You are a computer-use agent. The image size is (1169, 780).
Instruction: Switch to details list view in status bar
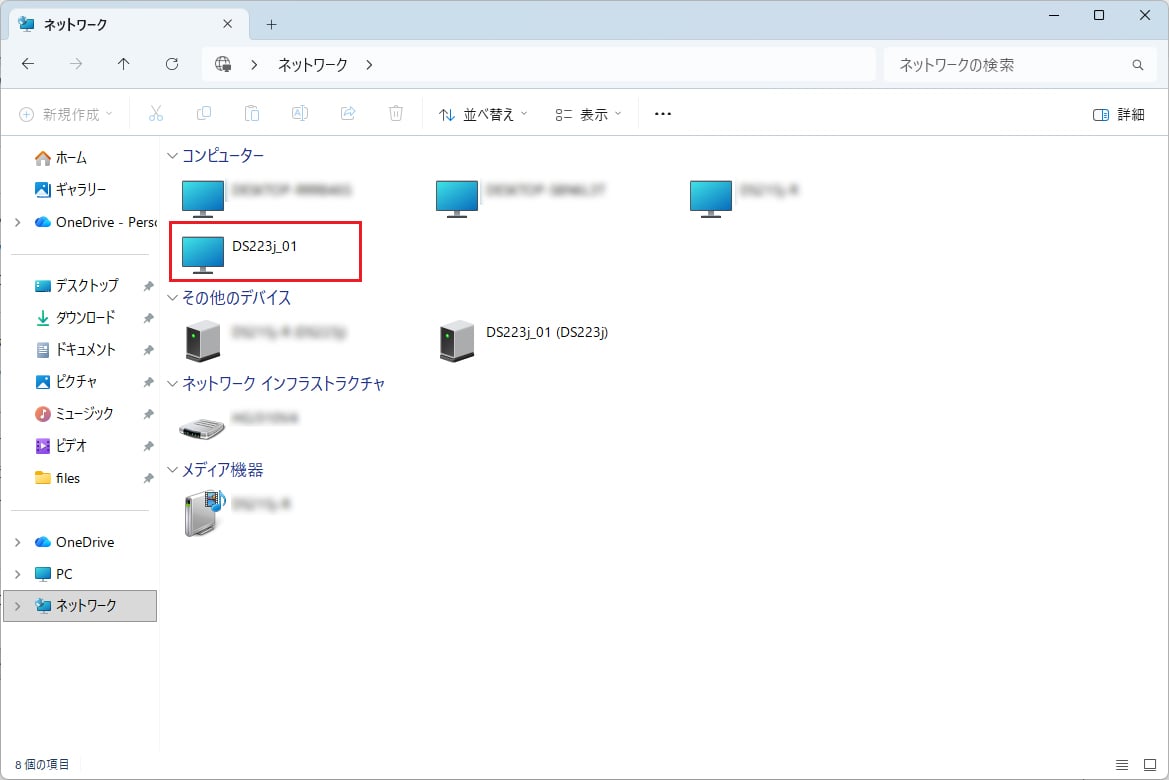1122,765
